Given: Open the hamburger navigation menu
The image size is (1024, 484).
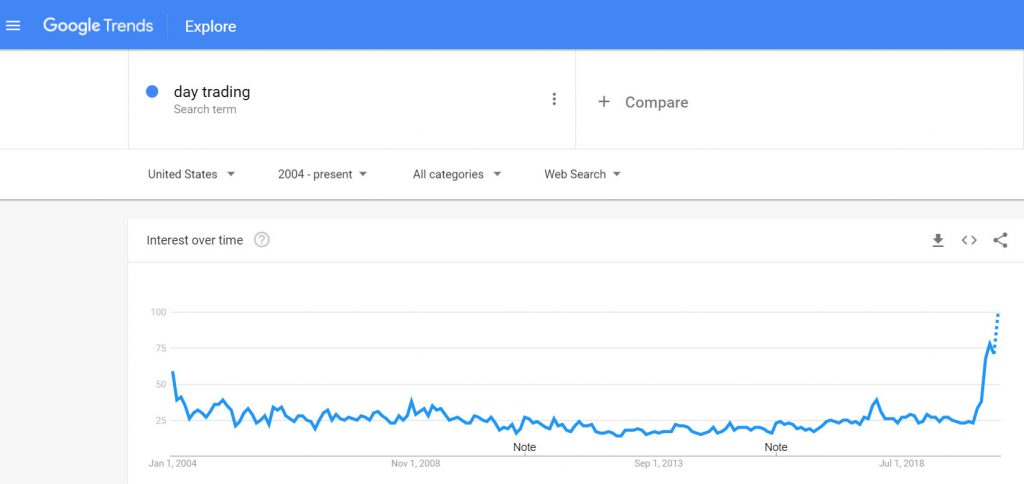Looking at the screenshot, I should point(13,26).
